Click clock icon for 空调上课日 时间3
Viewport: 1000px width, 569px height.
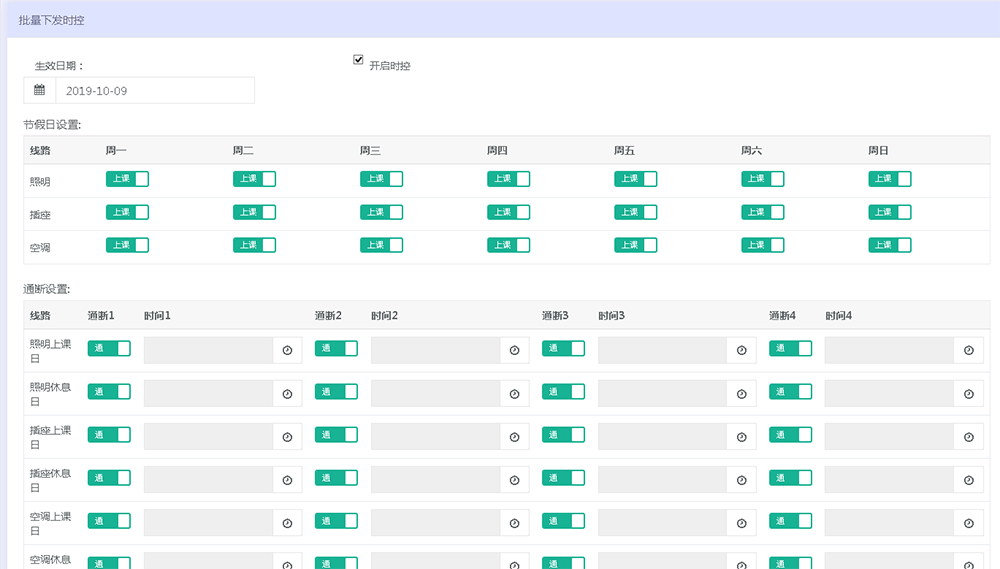point(741,524)
